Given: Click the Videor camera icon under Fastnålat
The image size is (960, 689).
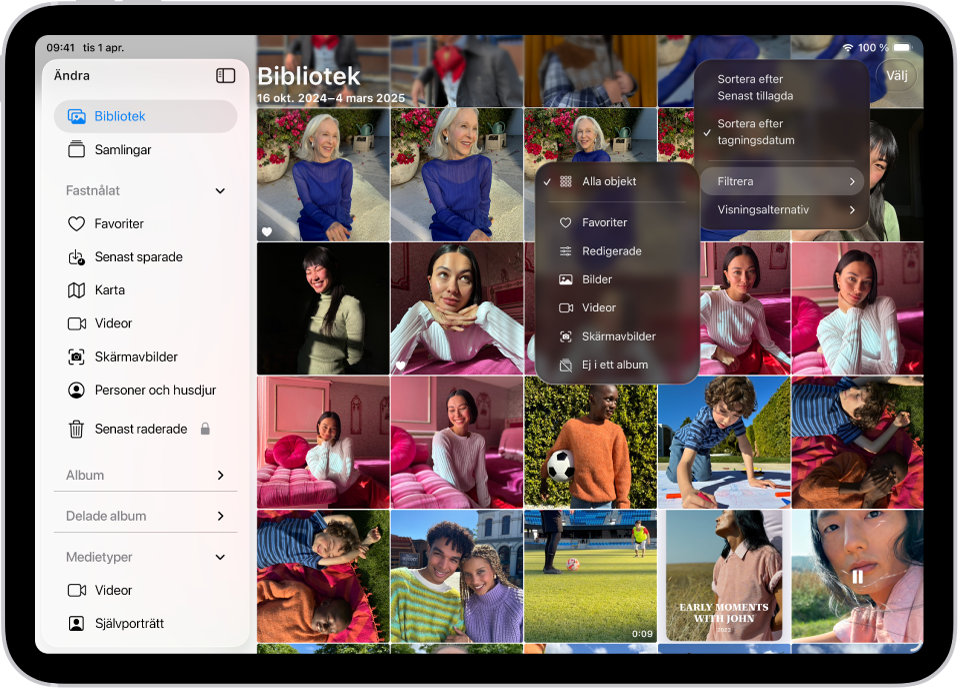Looking at the screenshot, I should (x=77, y=323).
